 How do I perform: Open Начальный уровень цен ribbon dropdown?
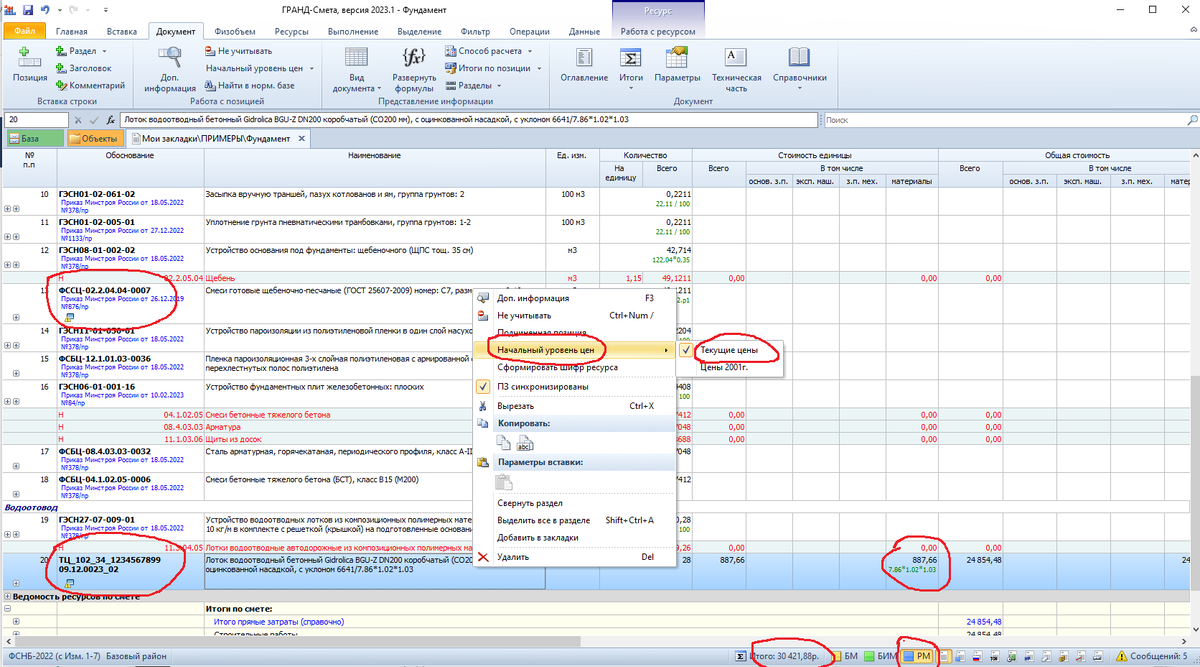pyautogui.click(x=259, y=68)
